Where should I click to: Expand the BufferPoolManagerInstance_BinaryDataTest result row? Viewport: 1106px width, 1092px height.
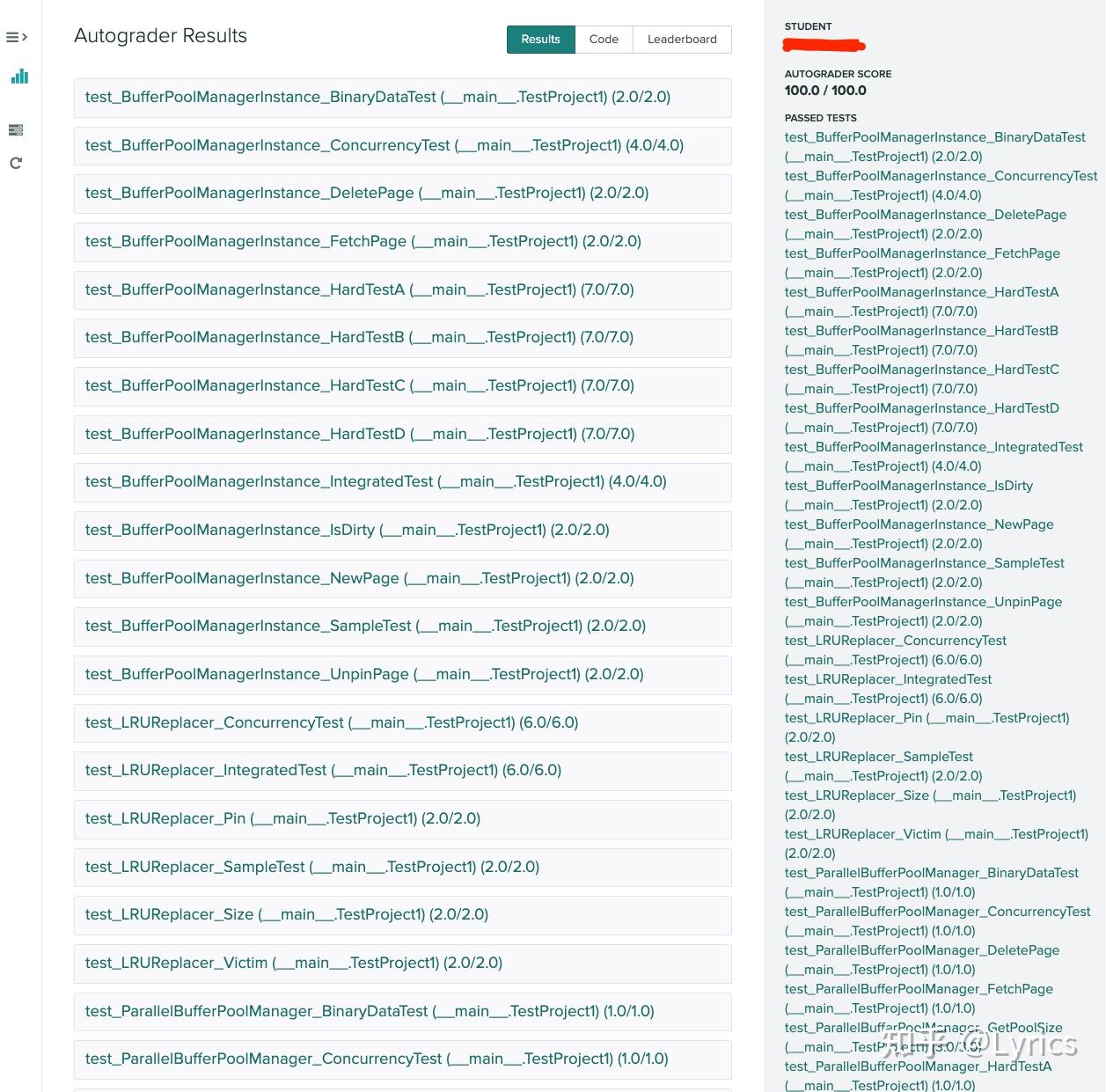(x=402, y=98)
